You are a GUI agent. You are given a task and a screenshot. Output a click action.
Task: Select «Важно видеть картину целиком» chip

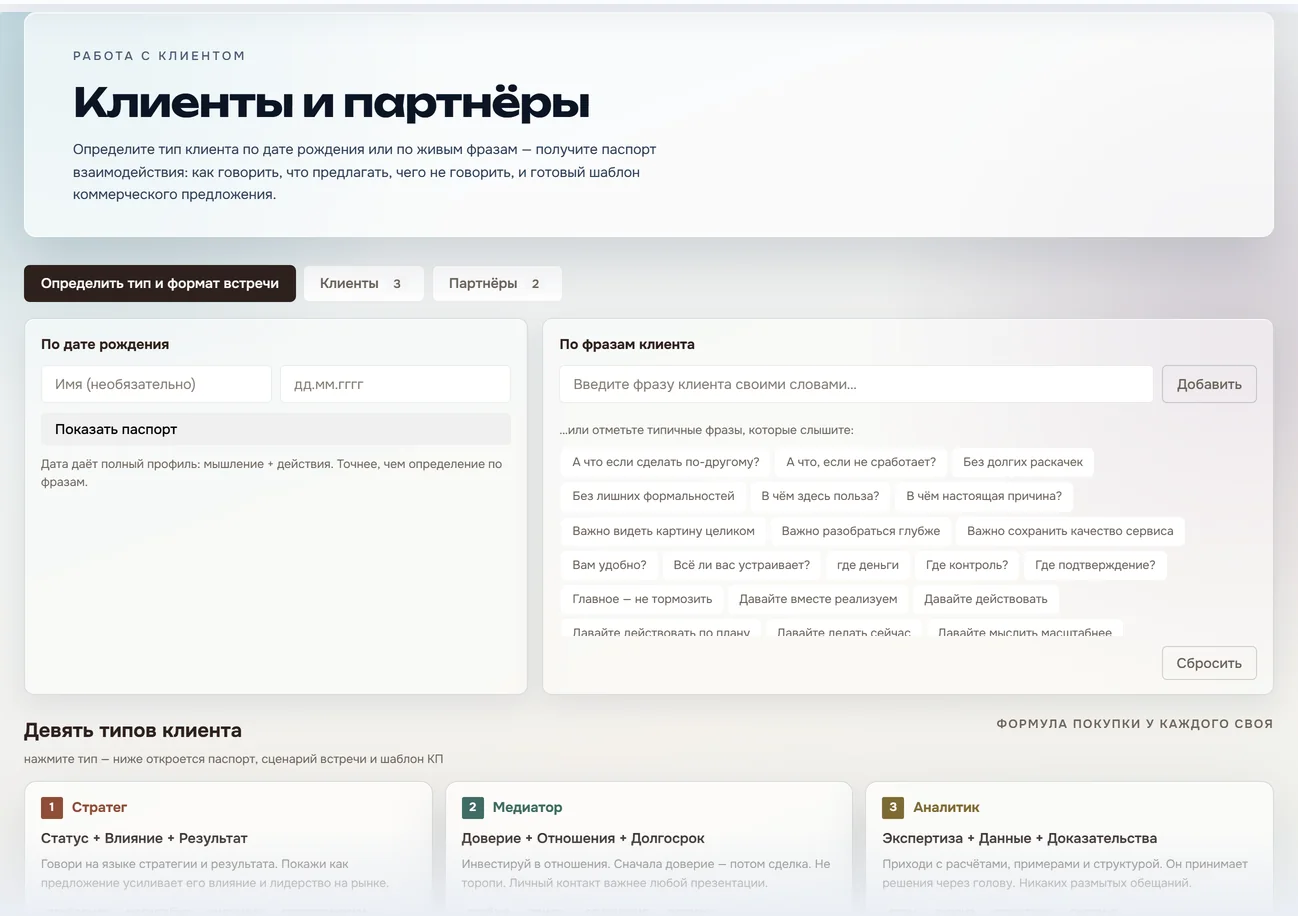point(663,531)
